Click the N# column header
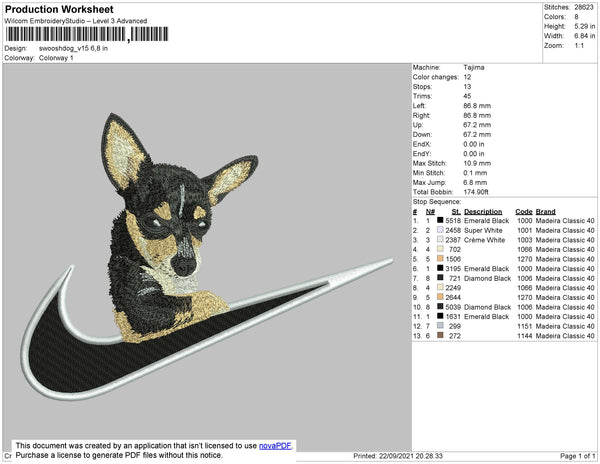Viewport: 600px width, 464px height. pos(430,212)
